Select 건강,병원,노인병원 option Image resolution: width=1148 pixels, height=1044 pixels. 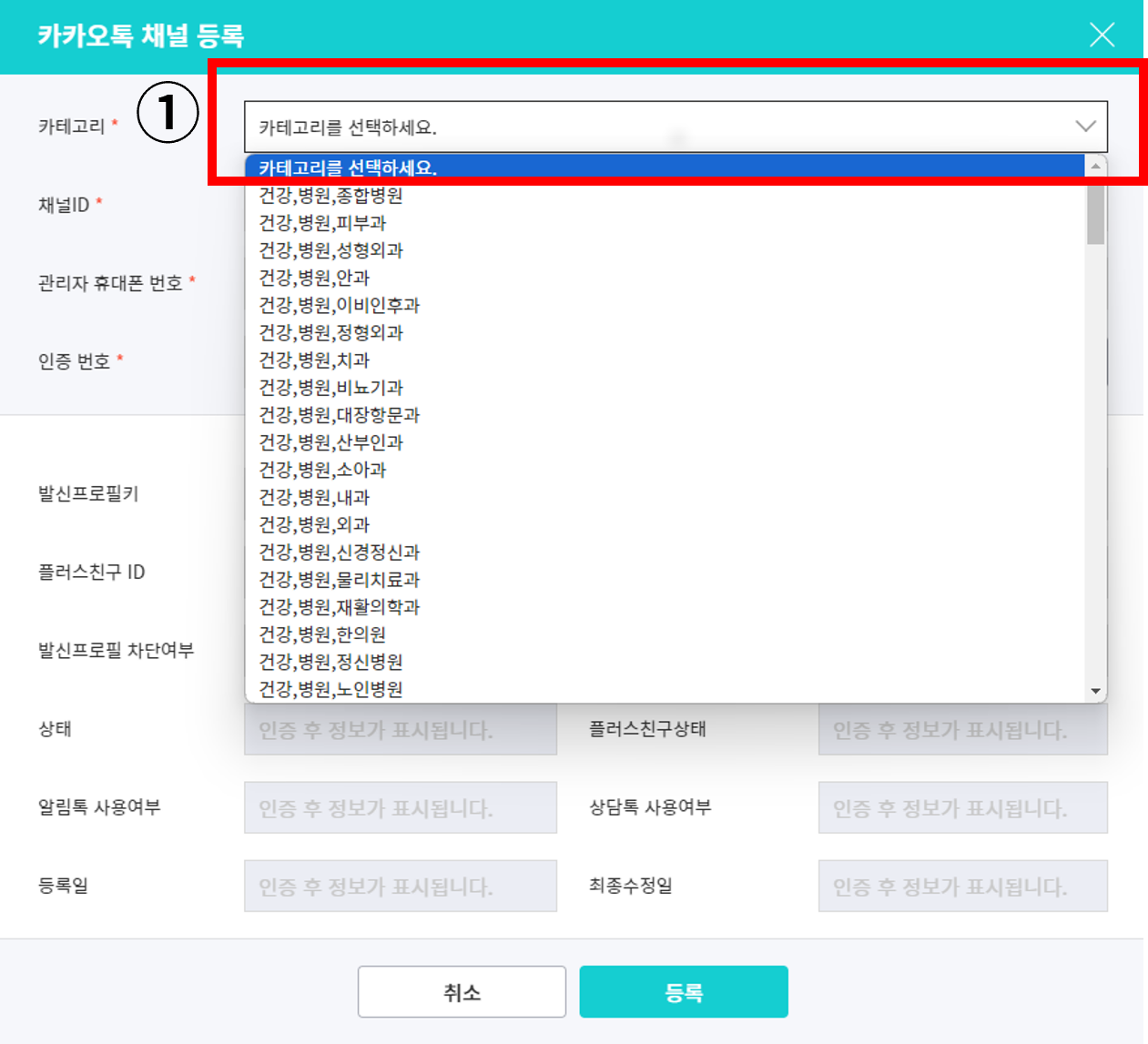(665, 689)
